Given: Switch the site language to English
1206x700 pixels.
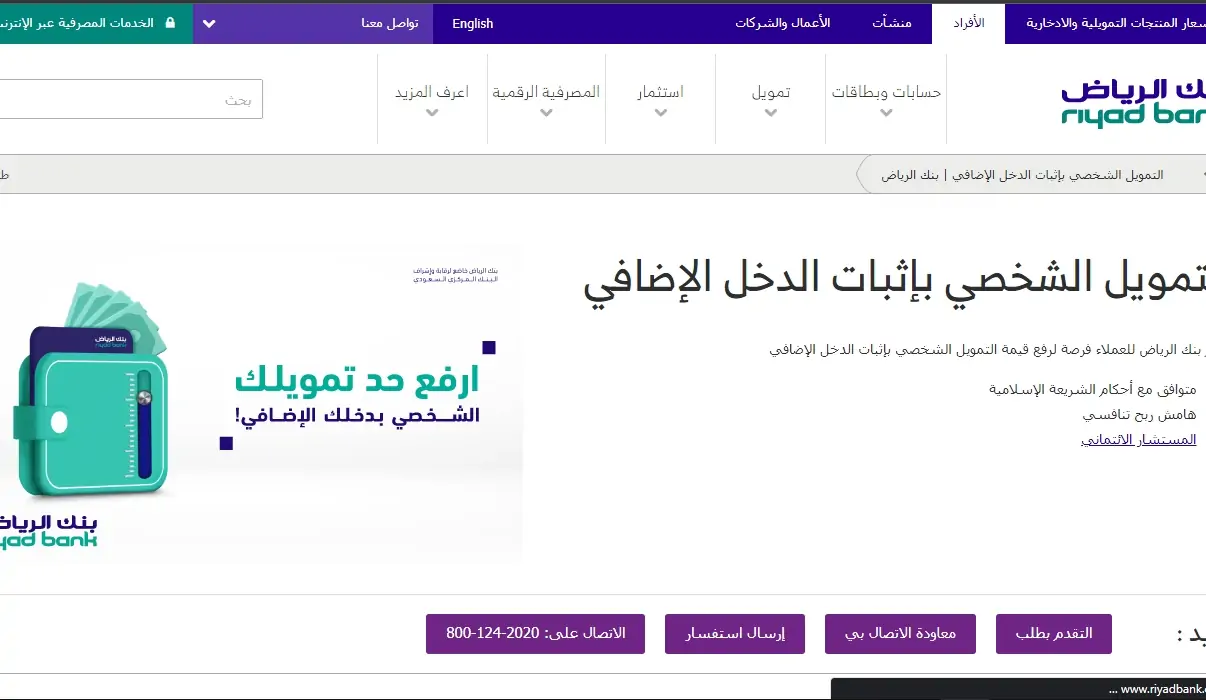Looking at the screenshot, I should (473, 23).
